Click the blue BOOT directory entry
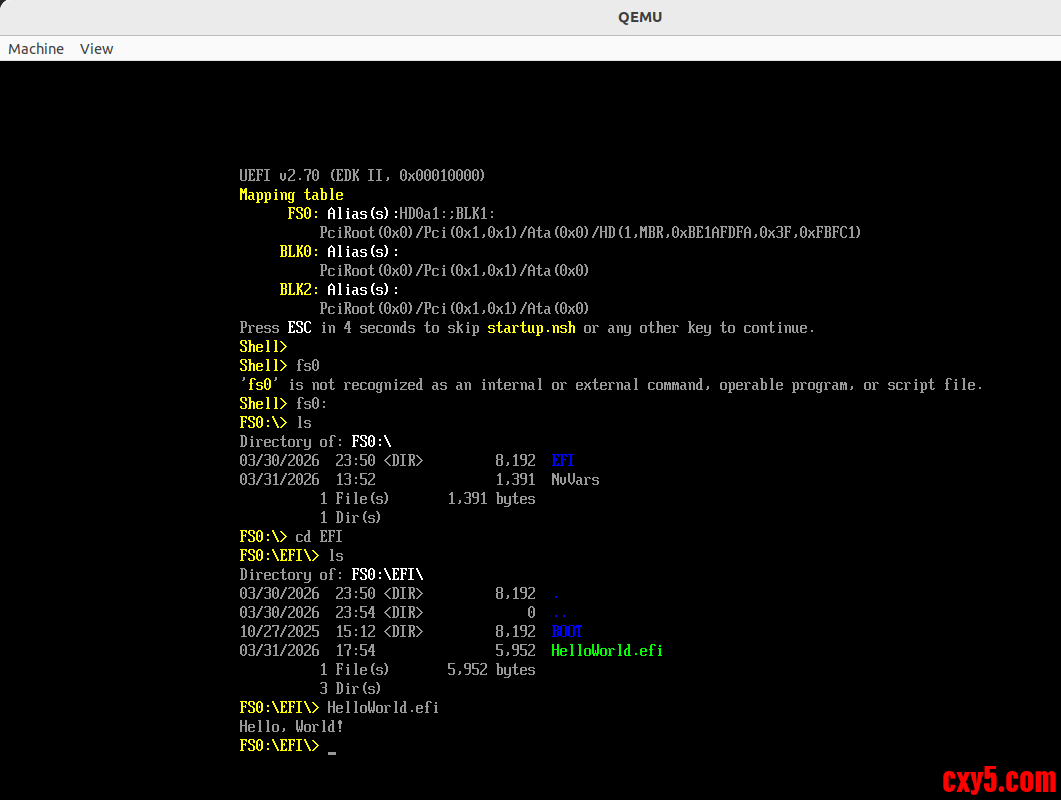The image size is (1061, 800). click(x=567, y=632)
